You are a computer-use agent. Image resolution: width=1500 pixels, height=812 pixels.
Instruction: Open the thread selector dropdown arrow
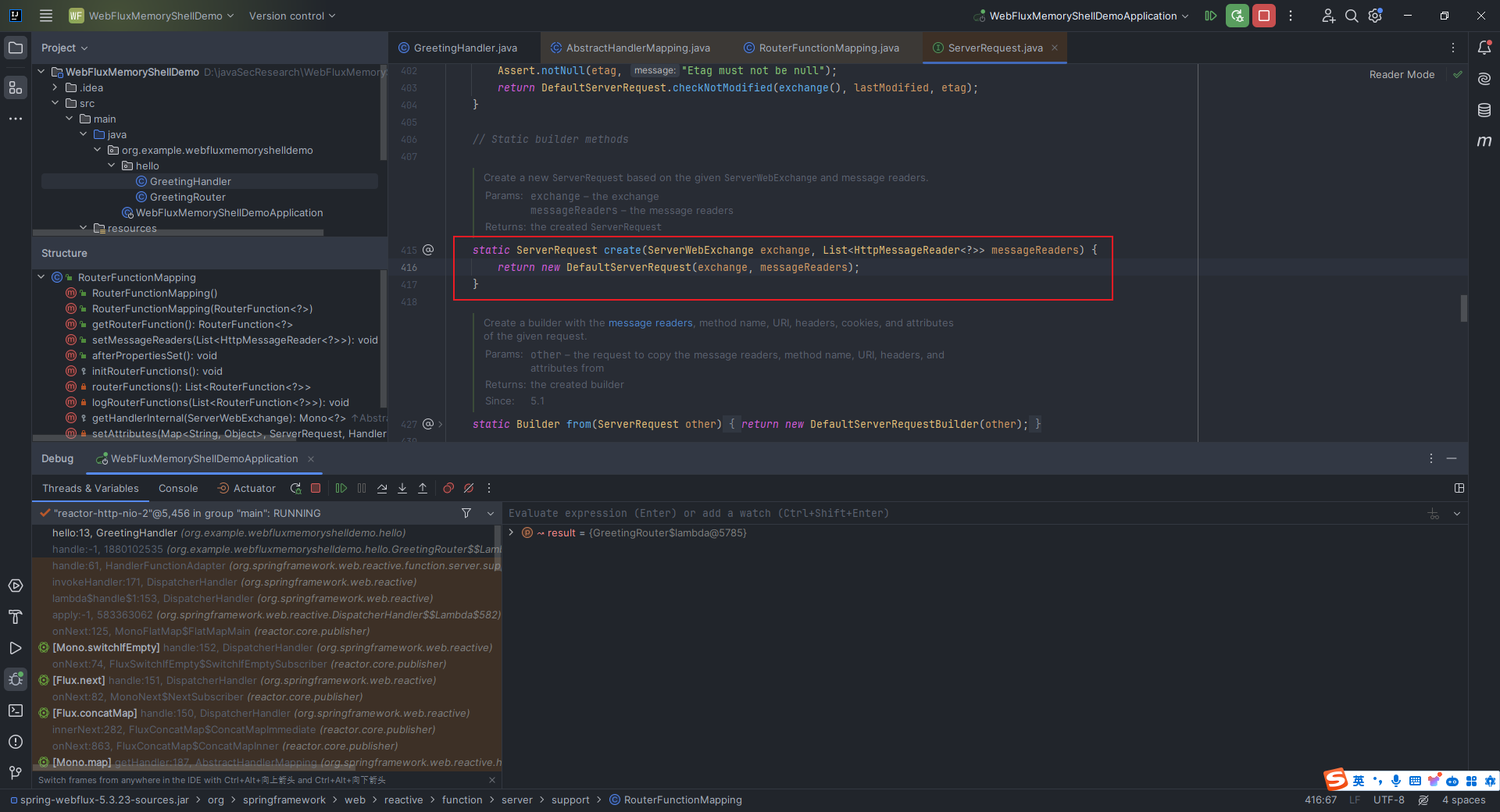pos(491,513)
